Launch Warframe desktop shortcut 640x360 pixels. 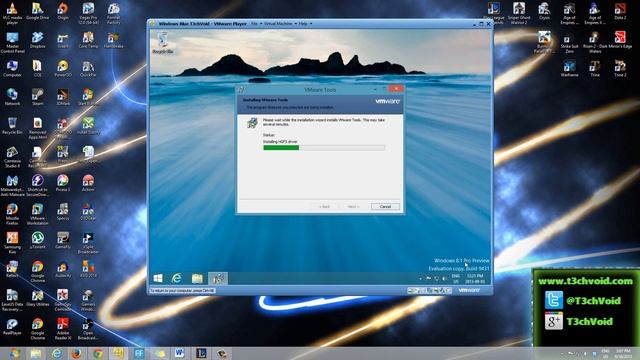[x=569, y=69]
